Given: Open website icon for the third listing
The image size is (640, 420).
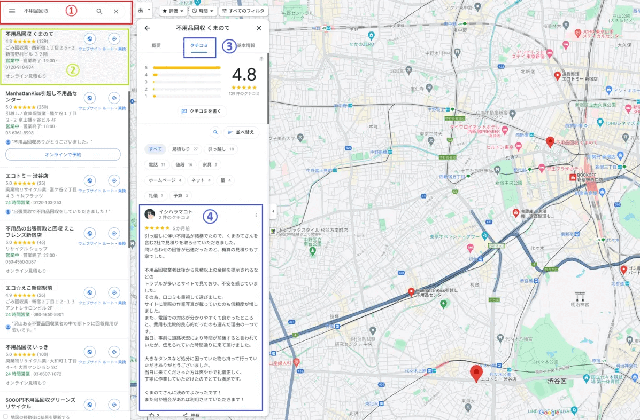Looking at the screenshot, I should (x=89, y=180).
